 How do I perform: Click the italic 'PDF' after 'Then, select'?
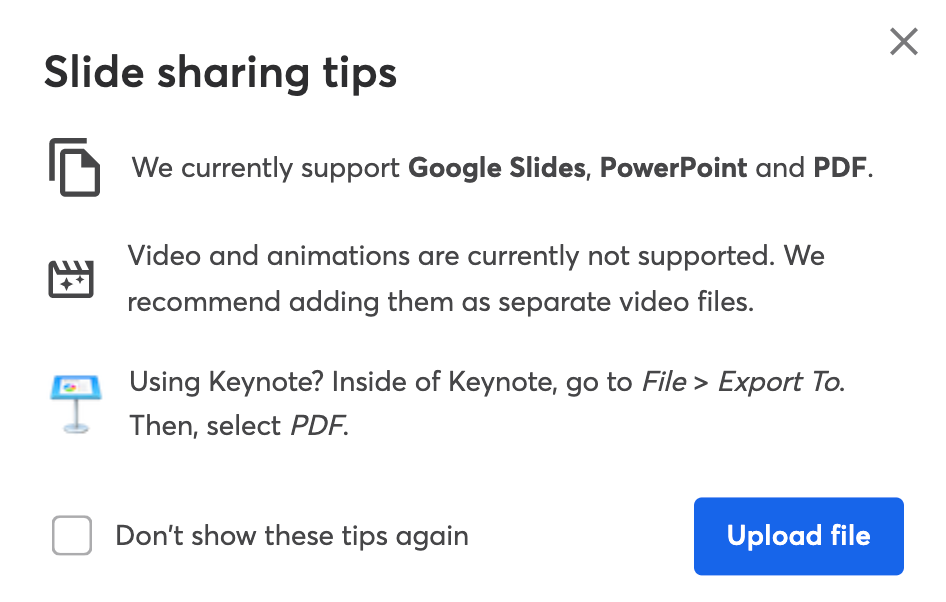click(x=317, y=426)
